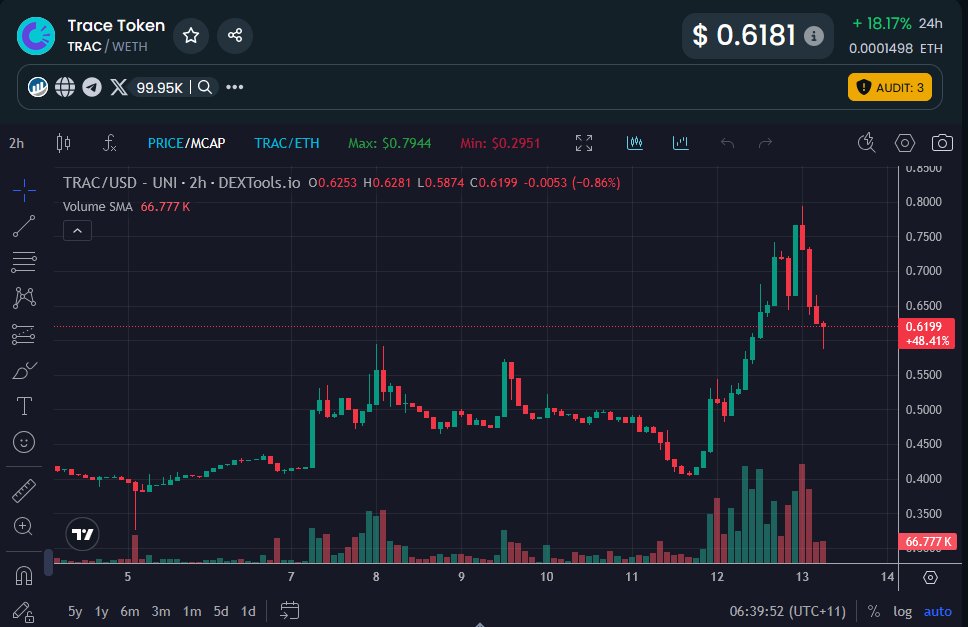
Task: Set the range to 1y
Action: [x=101, y=611]
